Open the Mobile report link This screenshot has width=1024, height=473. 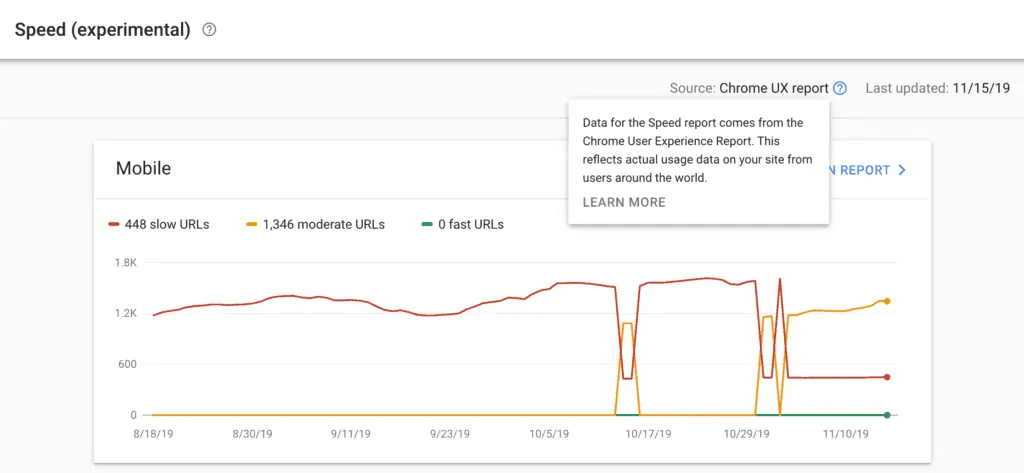(865, 170)
